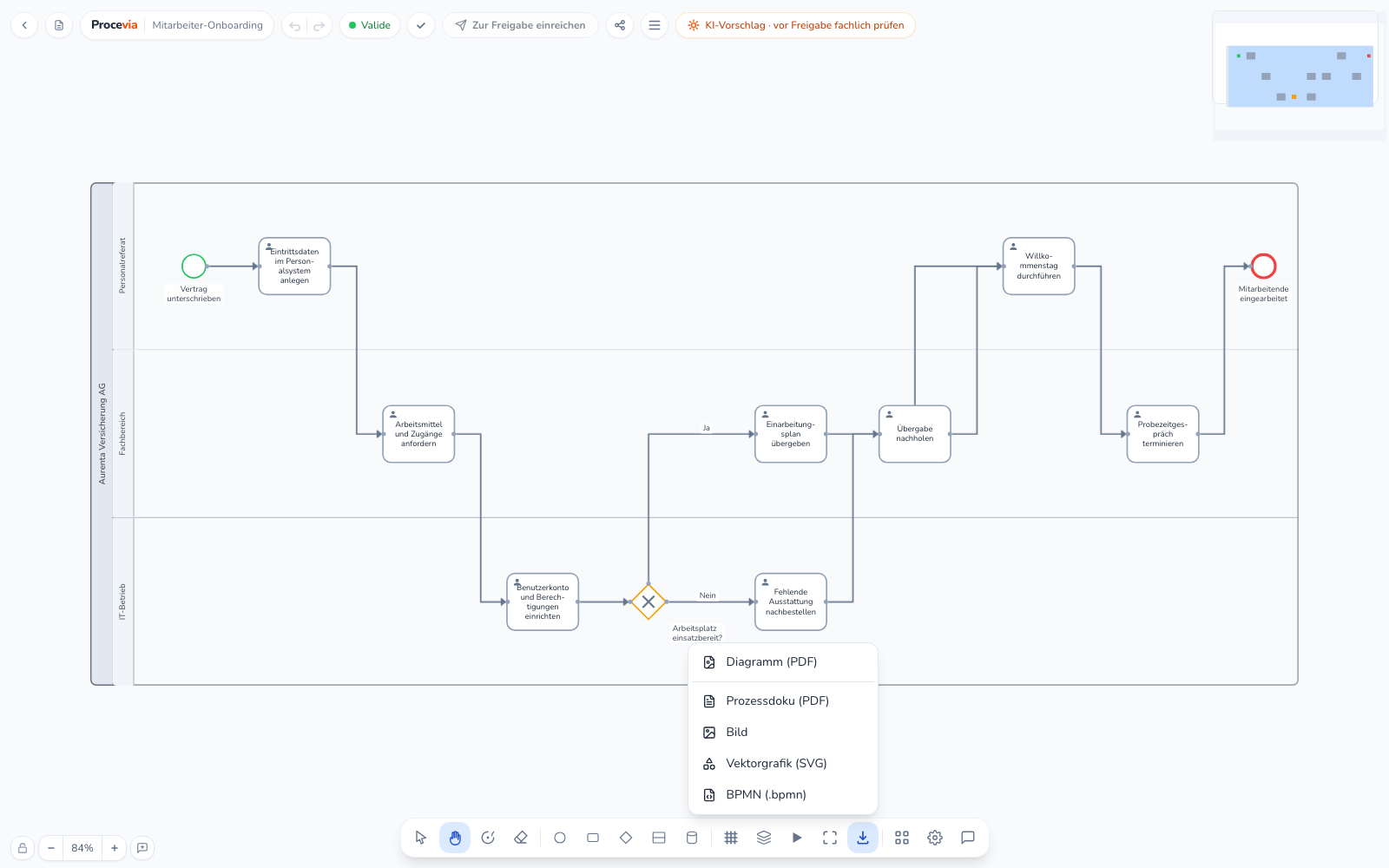Toggle the grid display
Viewport: 1389px width, 868px height.
(731, 838)
